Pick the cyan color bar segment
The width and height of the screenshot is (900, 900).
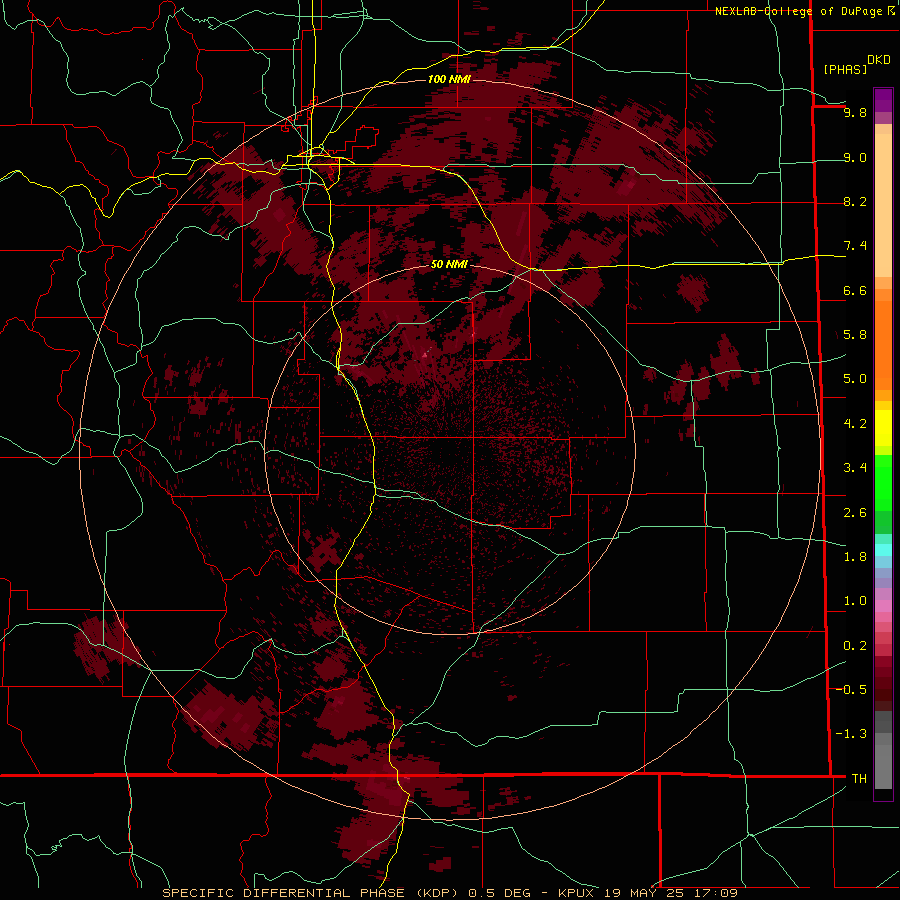pyautogui.click(x=883, y=550)
